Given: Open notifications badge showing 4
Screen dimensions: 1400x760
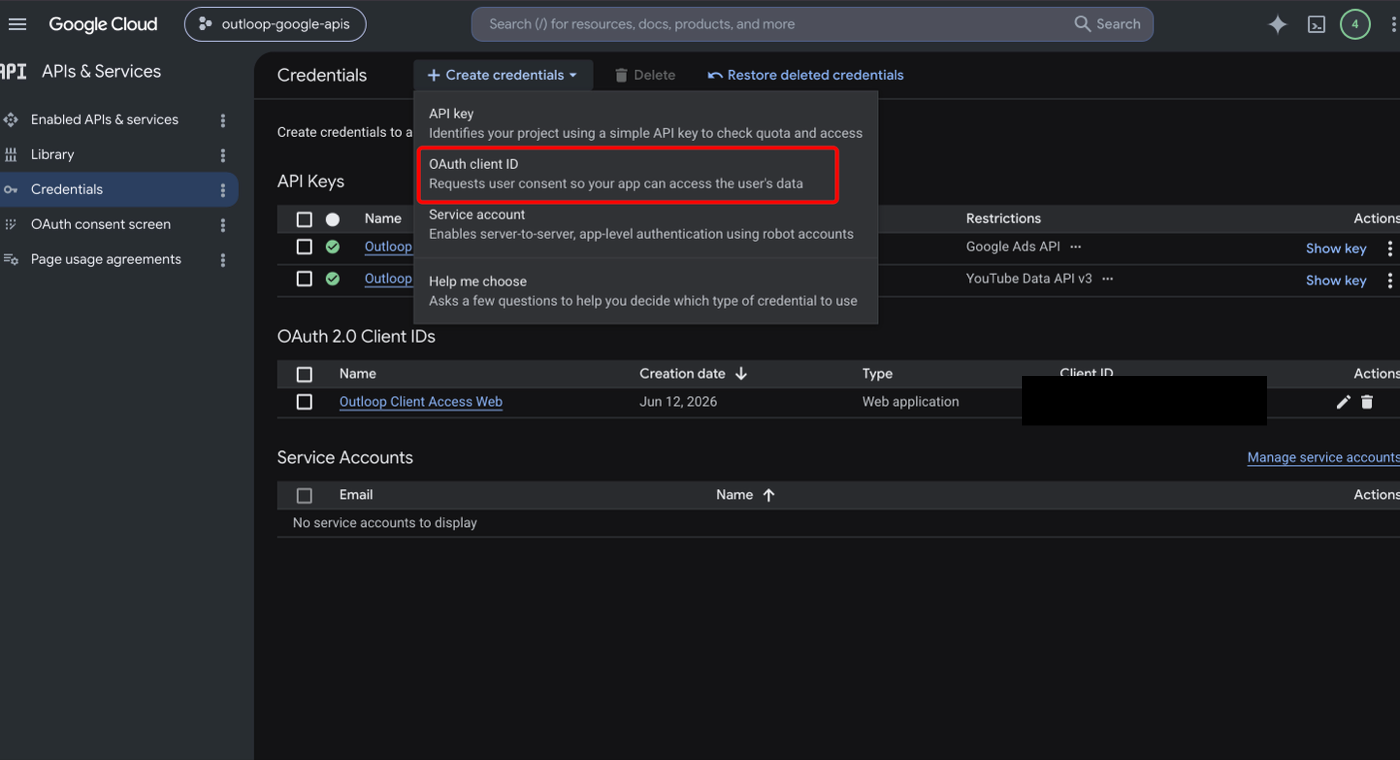Looking at the screenshot, I should 1355,24.
